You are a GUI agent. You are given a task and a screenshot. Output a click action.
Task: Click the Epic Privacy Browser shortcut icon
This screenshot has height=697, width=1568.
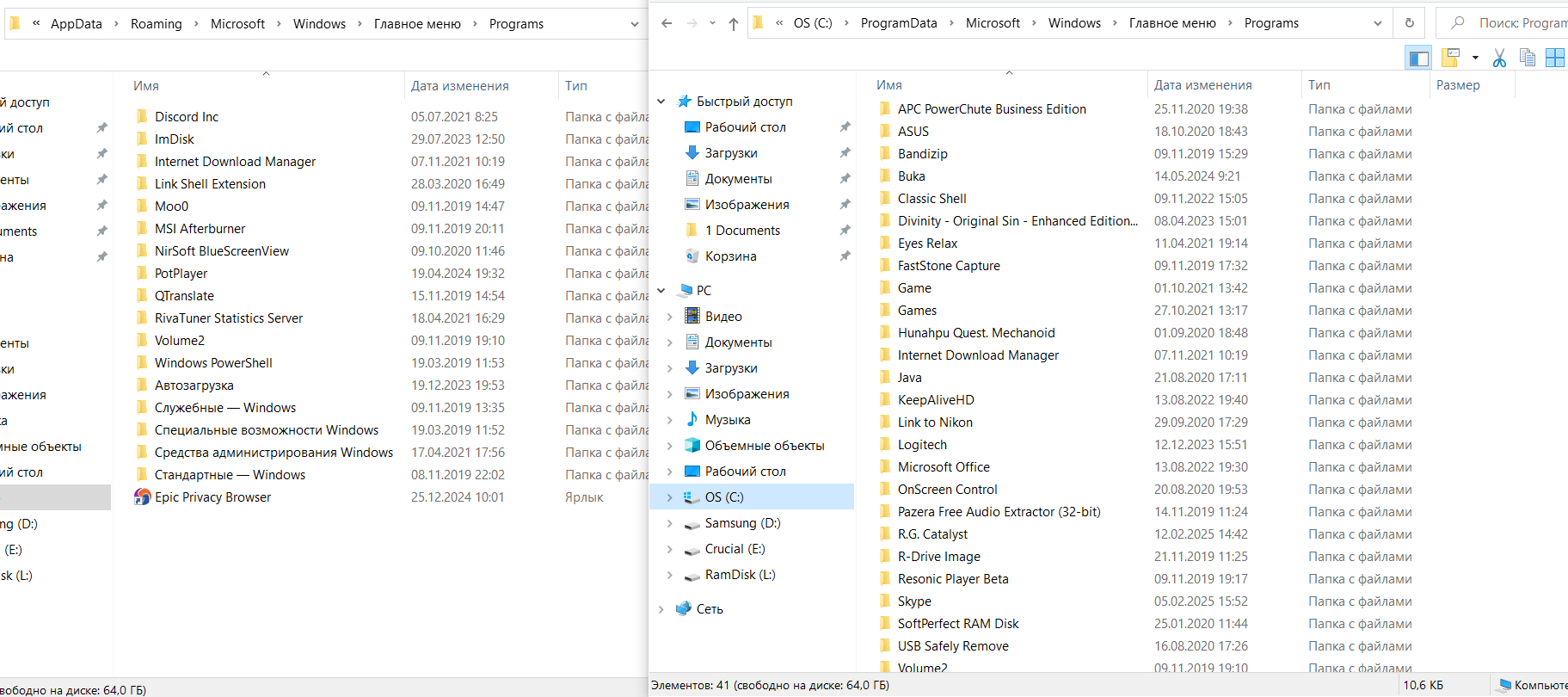(x=142, y=497)
